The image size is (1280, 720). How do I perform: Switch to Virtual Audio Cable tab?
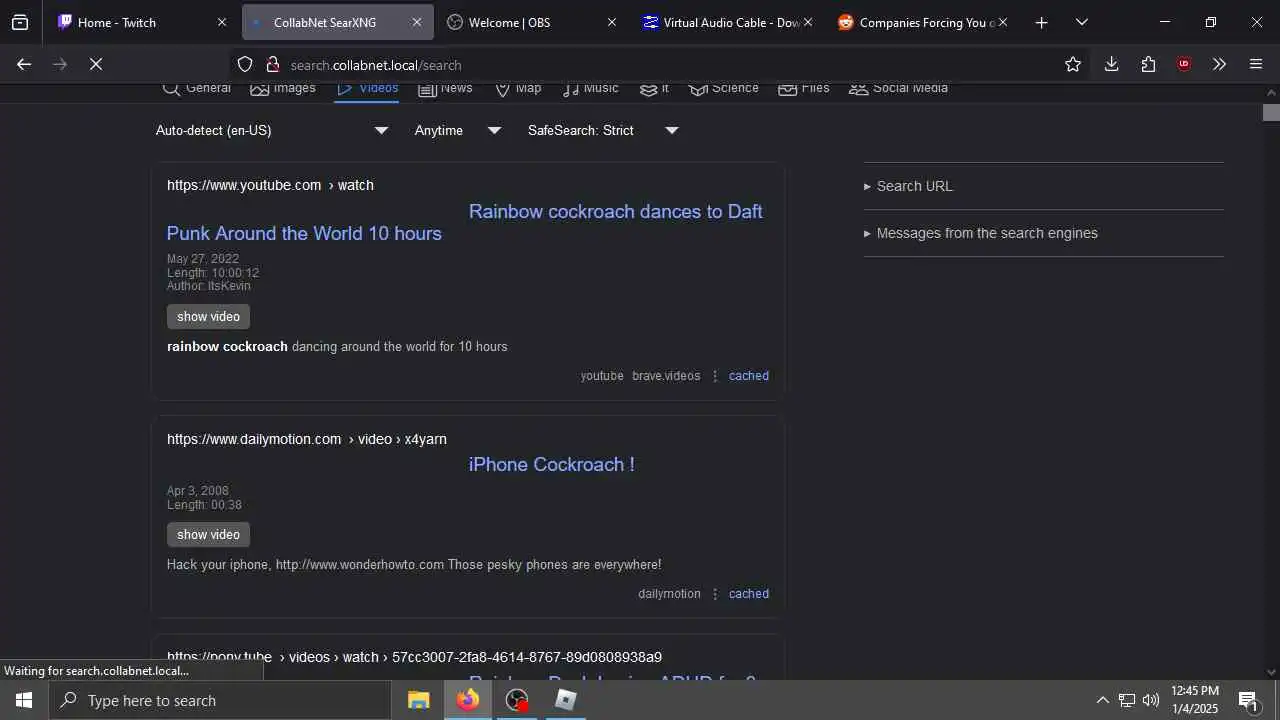pyautogui.click(x=727, y=22)
